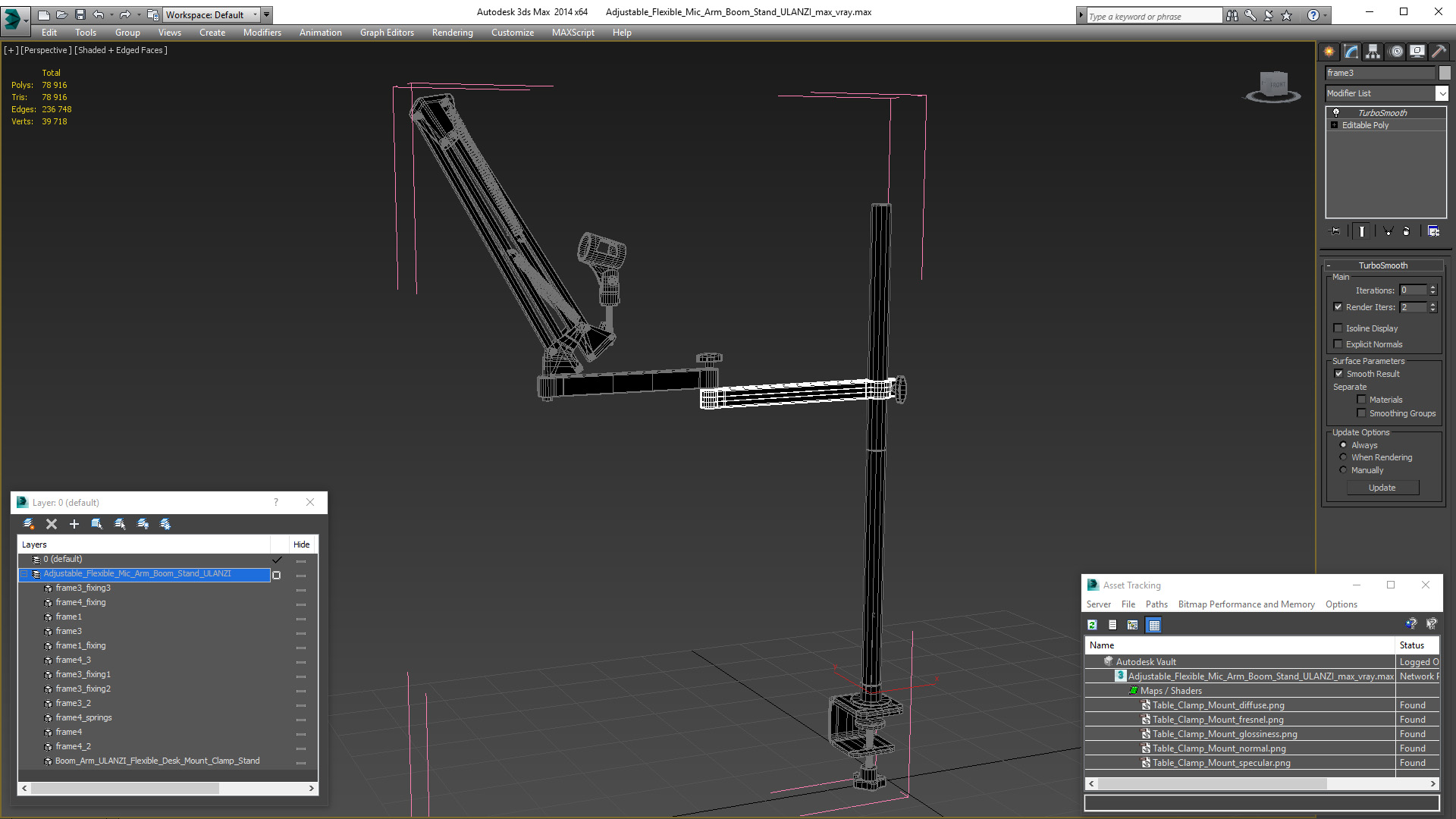Select Manually update option

pos(1344,470)
